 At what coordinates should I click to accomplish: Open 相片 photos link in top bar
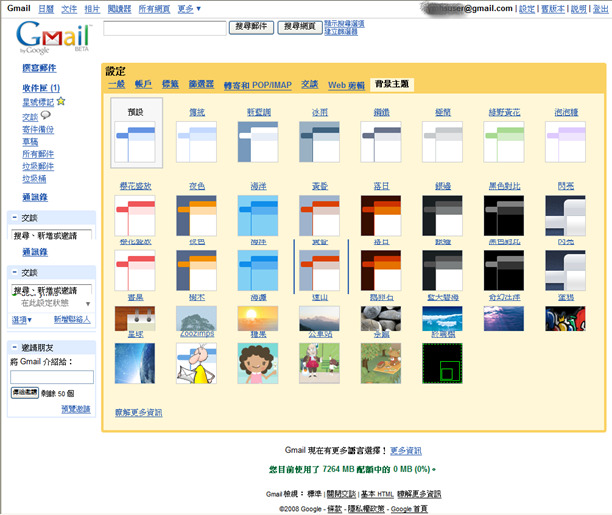(x=92, y=9)
